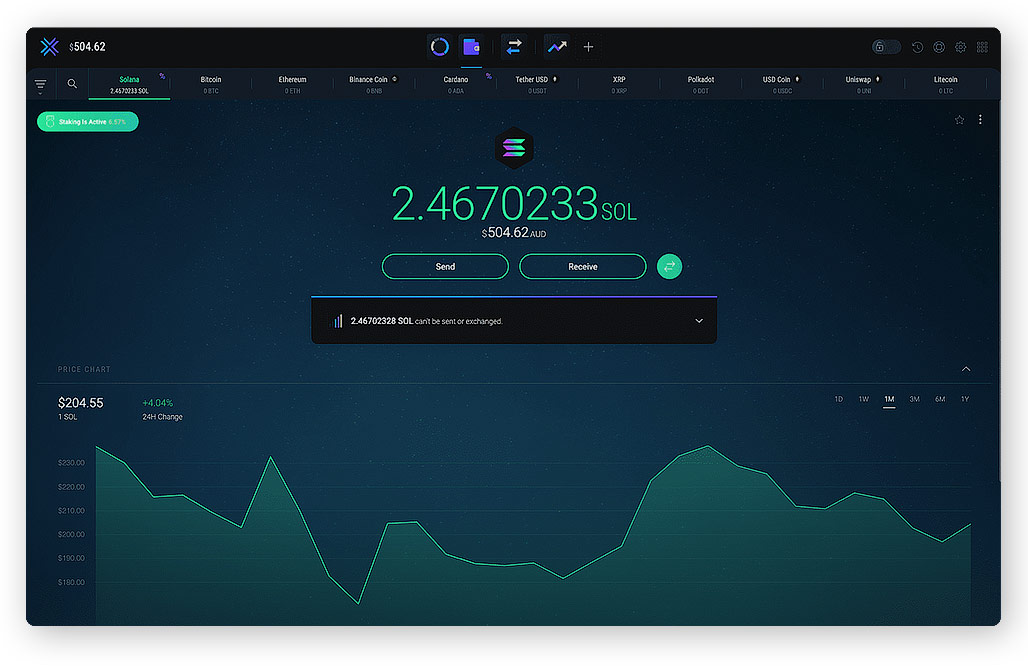This screenshot has width=1028, height=666.
Task: Select the 1M chart range
Action: (889, 399)
